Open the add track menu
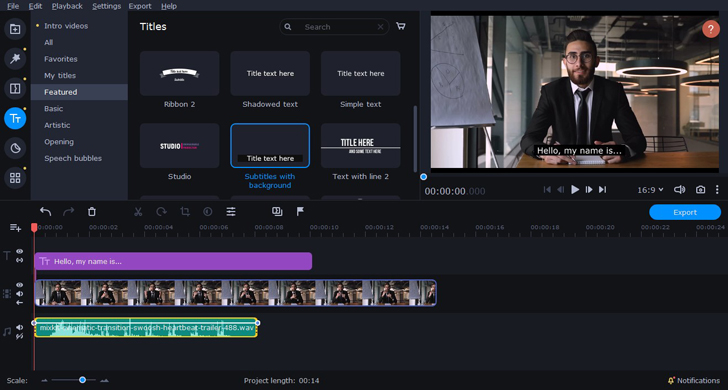 click(x=15, y=228)
